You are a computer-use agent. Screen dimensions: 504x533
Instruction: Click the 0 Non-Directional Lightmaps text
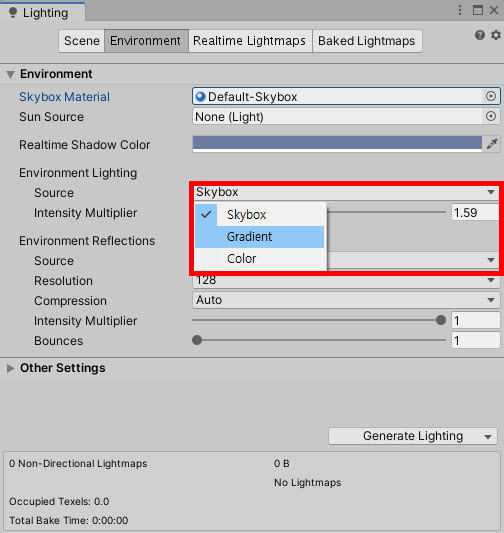tap(78, 464)
